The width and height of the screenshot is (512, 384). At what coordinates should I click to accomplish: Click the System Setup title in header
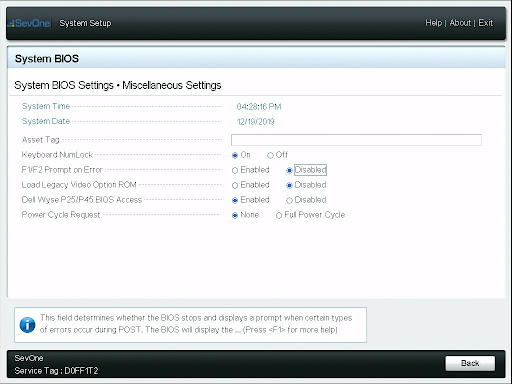(85, 23)
